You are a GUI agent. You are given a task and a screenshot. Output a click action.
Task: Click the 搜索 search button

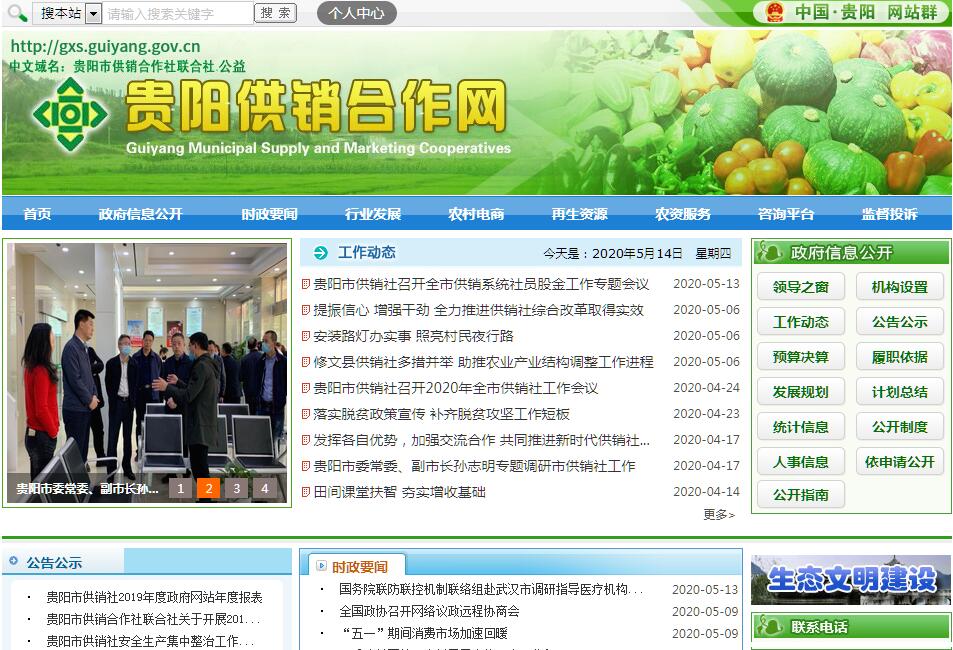pyautogui.click(x=277, y=13)
